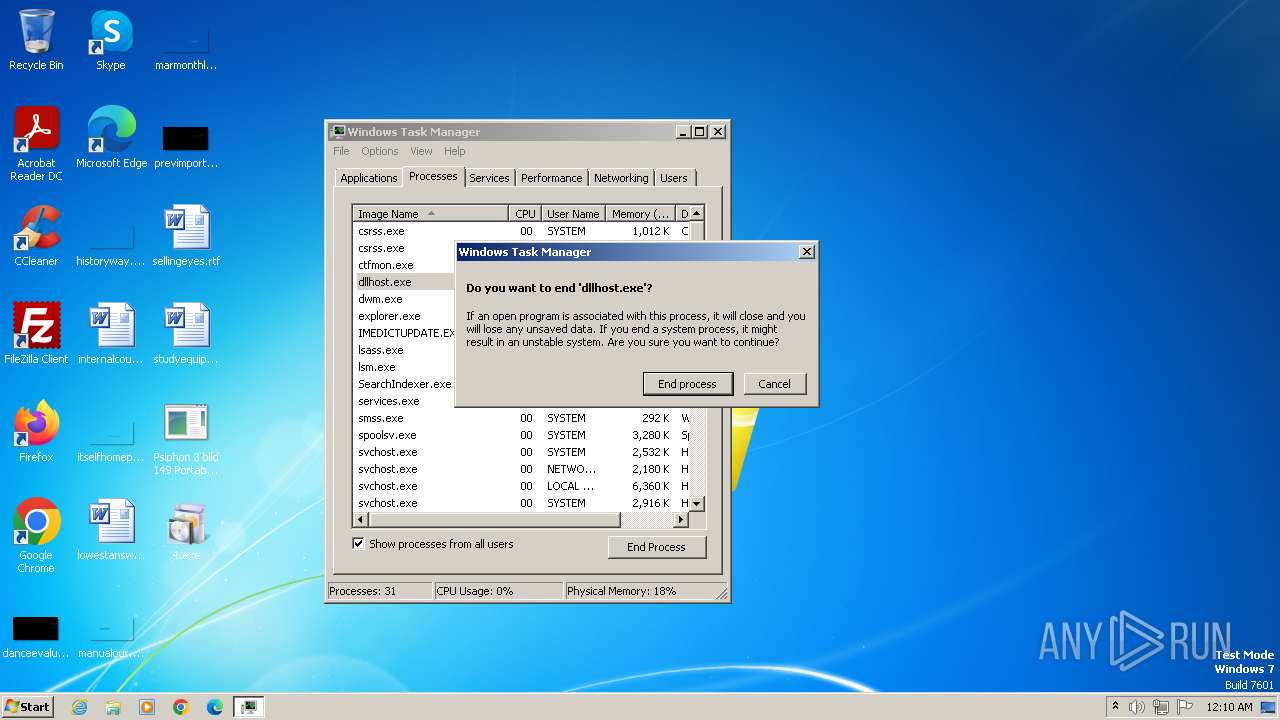The image size is (1280, 720).
Task: Select the internalcou... document icon
Action: coord(111,333)
